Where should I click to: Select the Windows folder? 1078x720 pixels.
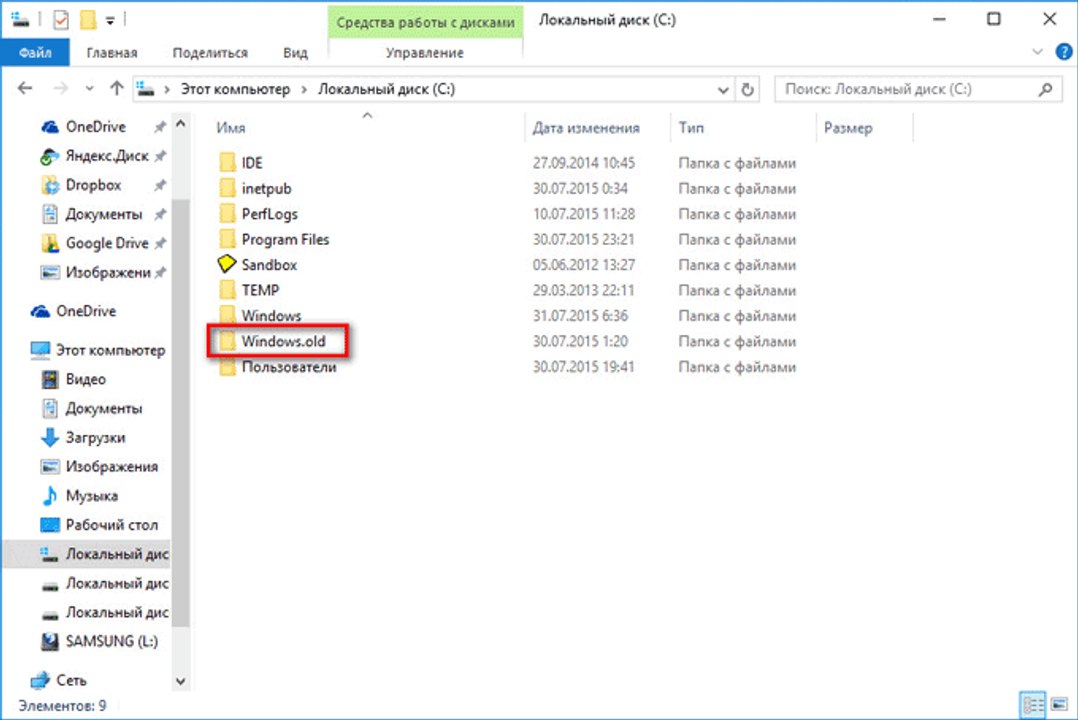[x=272, y=316]
